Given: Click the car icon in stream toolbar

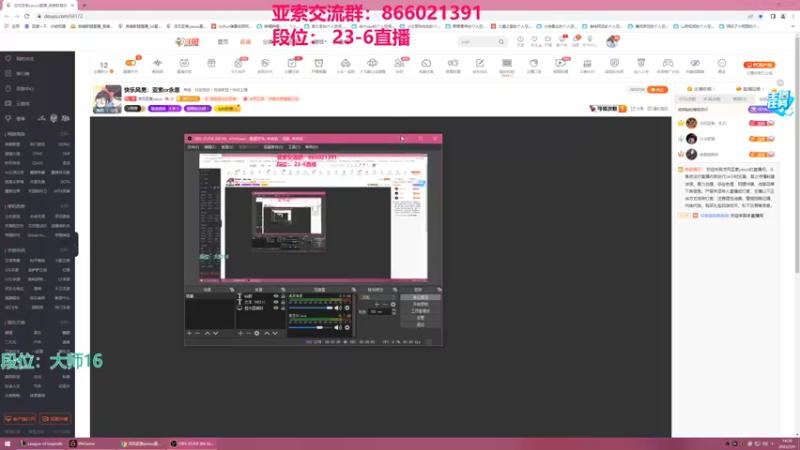Looking at the screenshot, I should pos(345,63).
